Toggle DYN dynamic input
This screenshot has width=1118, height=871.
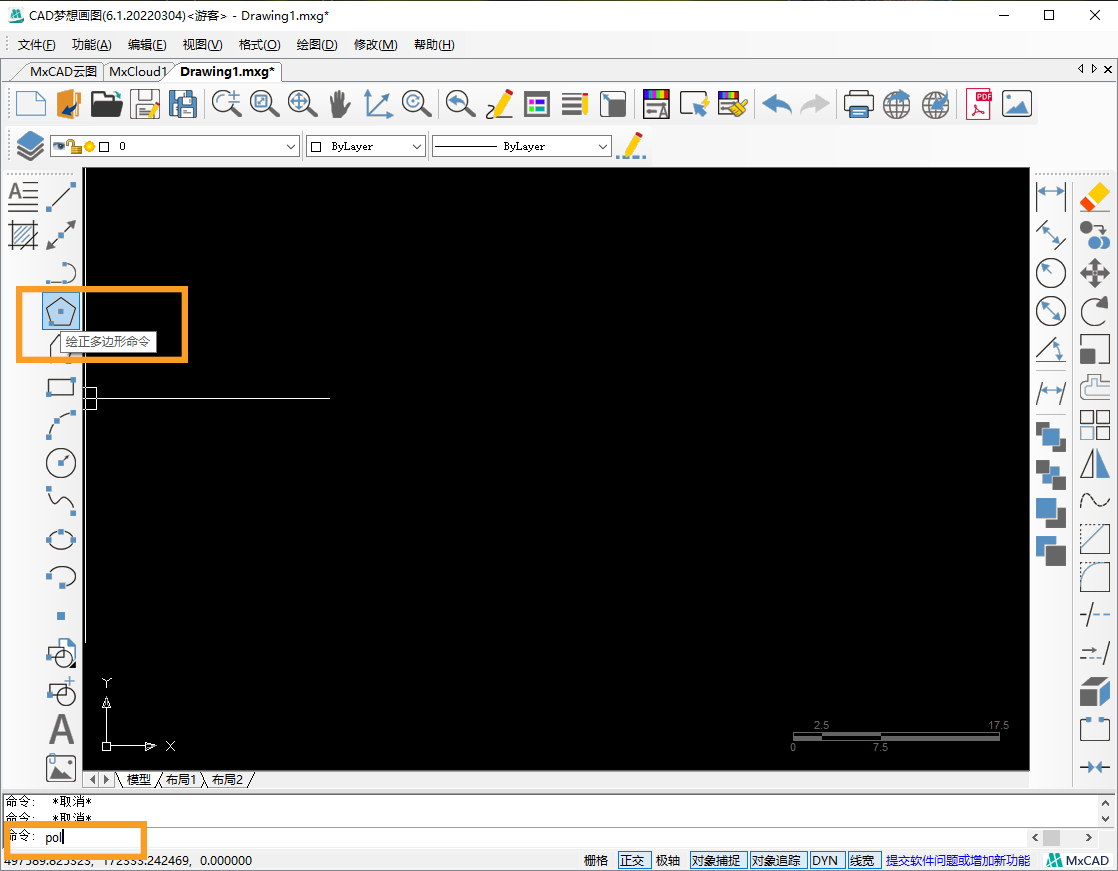point(825,860)
